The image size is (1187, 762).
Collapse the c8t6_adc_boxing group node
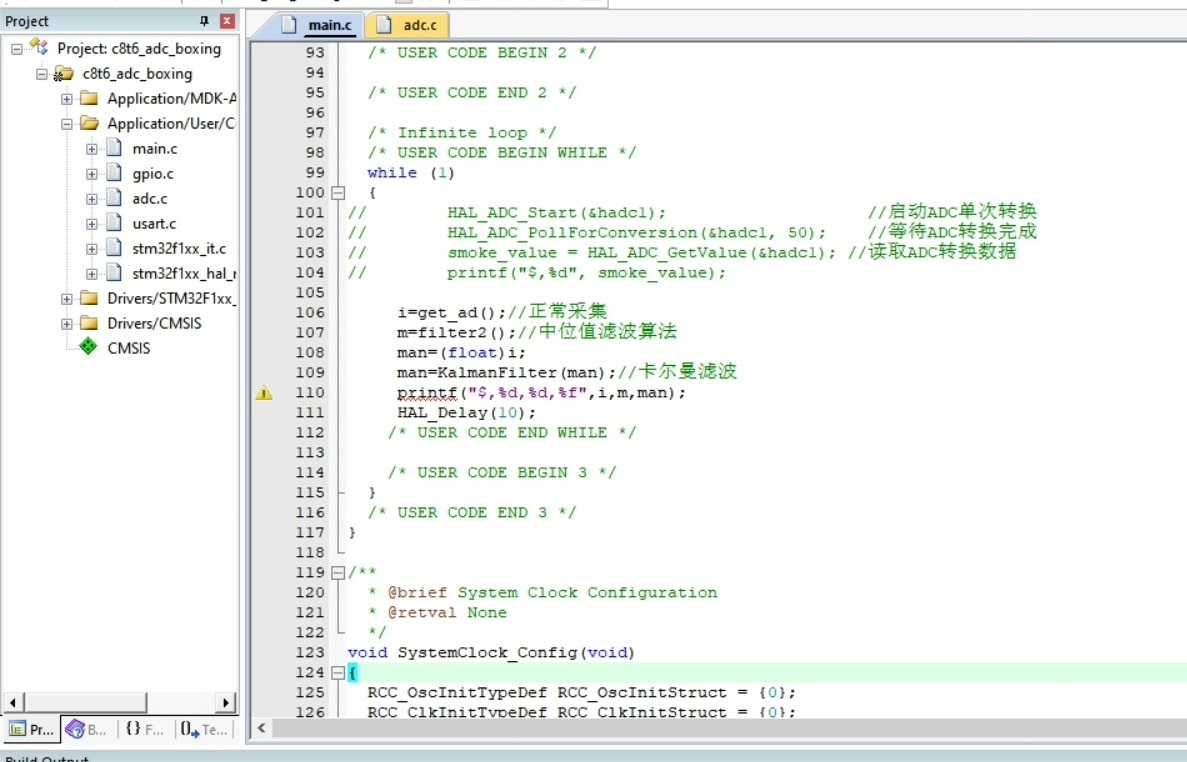click(x=41, y=73)
